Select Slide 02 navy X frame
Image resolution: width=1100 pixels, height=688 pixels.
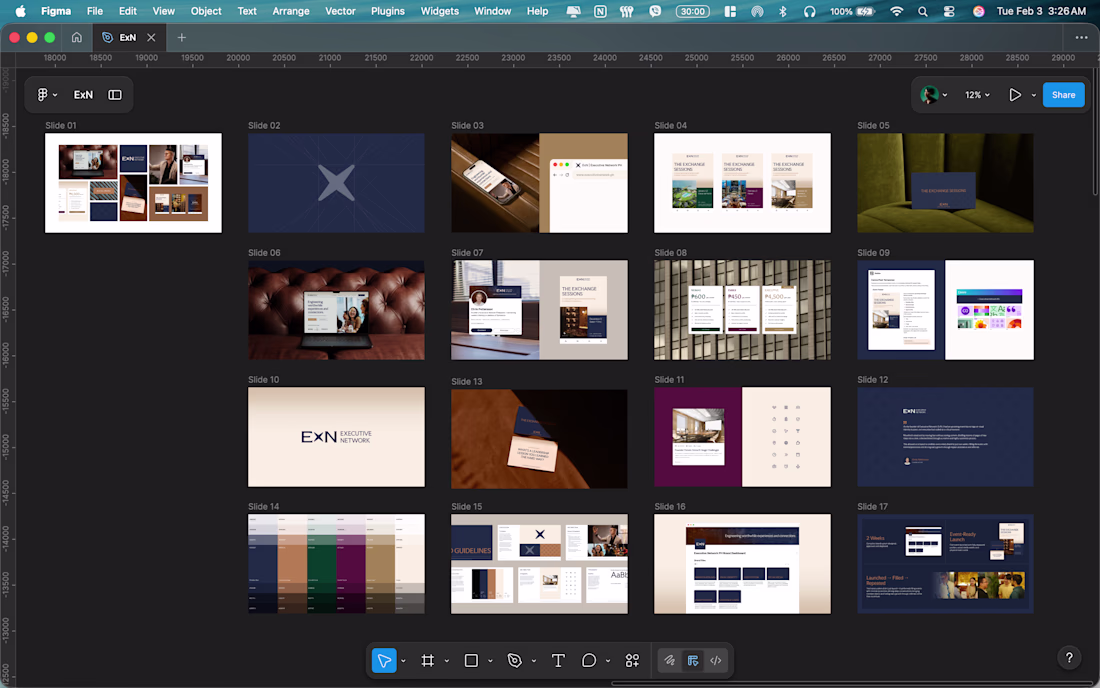coord(336,183)
